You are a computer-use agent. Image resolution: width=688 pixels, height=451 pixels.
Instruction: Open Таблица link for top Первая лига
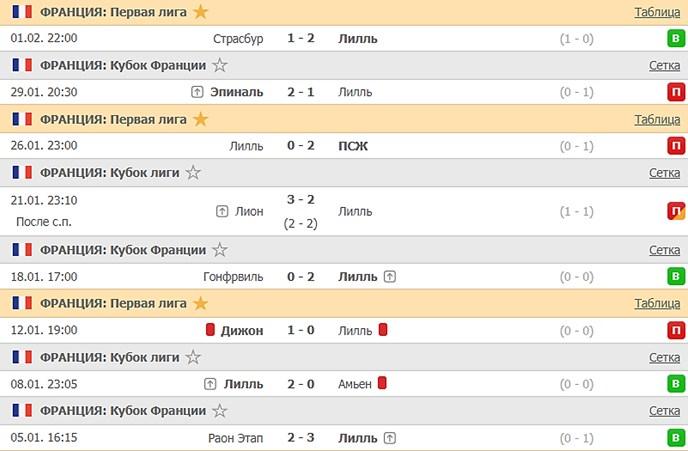[657, 12]
